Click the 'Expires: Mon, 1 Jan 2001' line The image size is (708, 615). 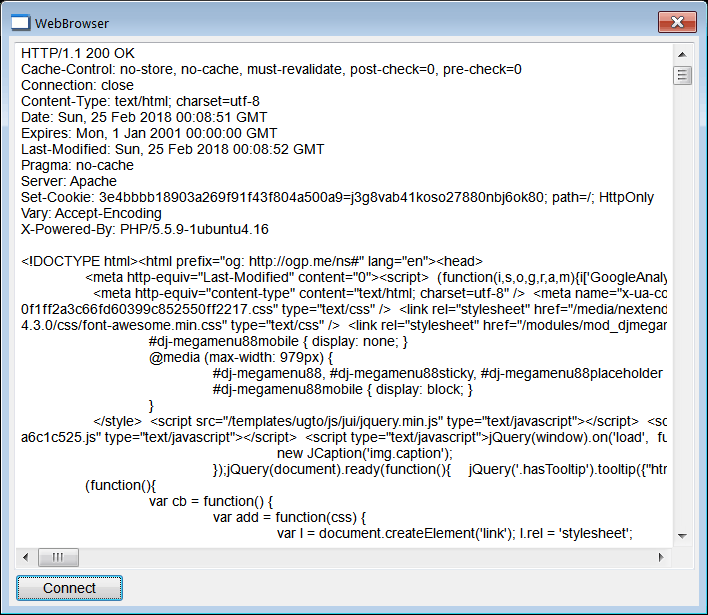pos(149,133)
